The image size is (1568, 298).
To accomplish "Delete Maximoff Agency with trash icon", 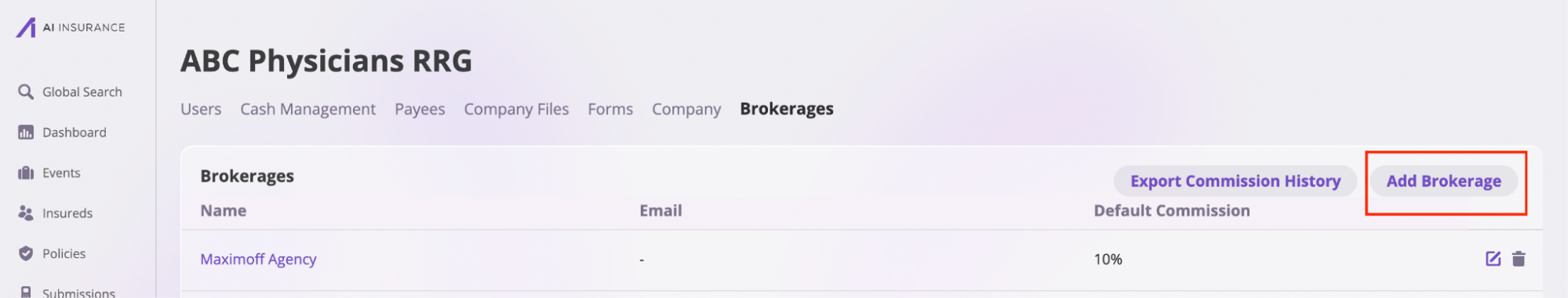I will (x=1519, y=259).
